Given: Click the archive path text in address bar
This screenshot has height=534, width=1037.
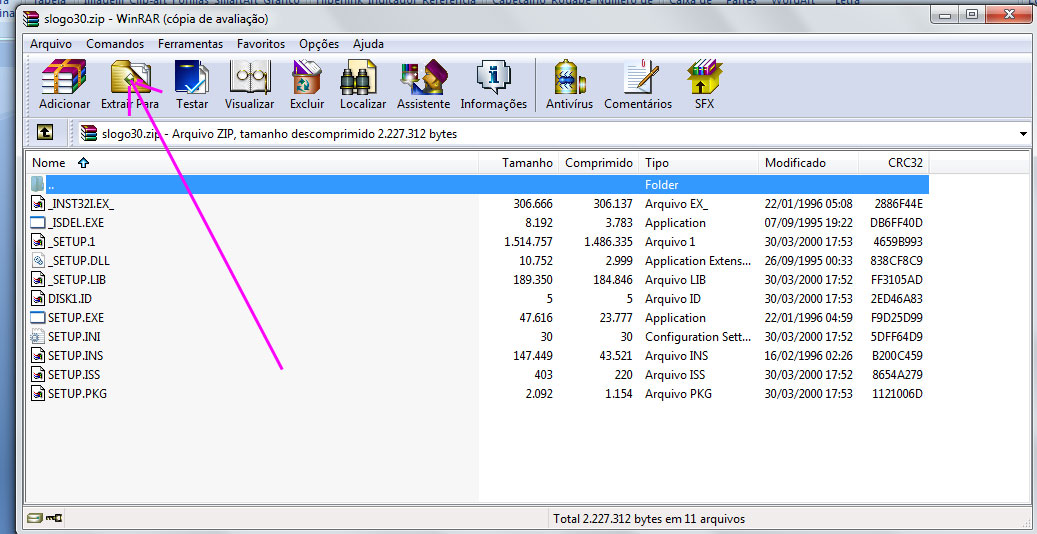Looking at the screenshot, I should point(279,134).
